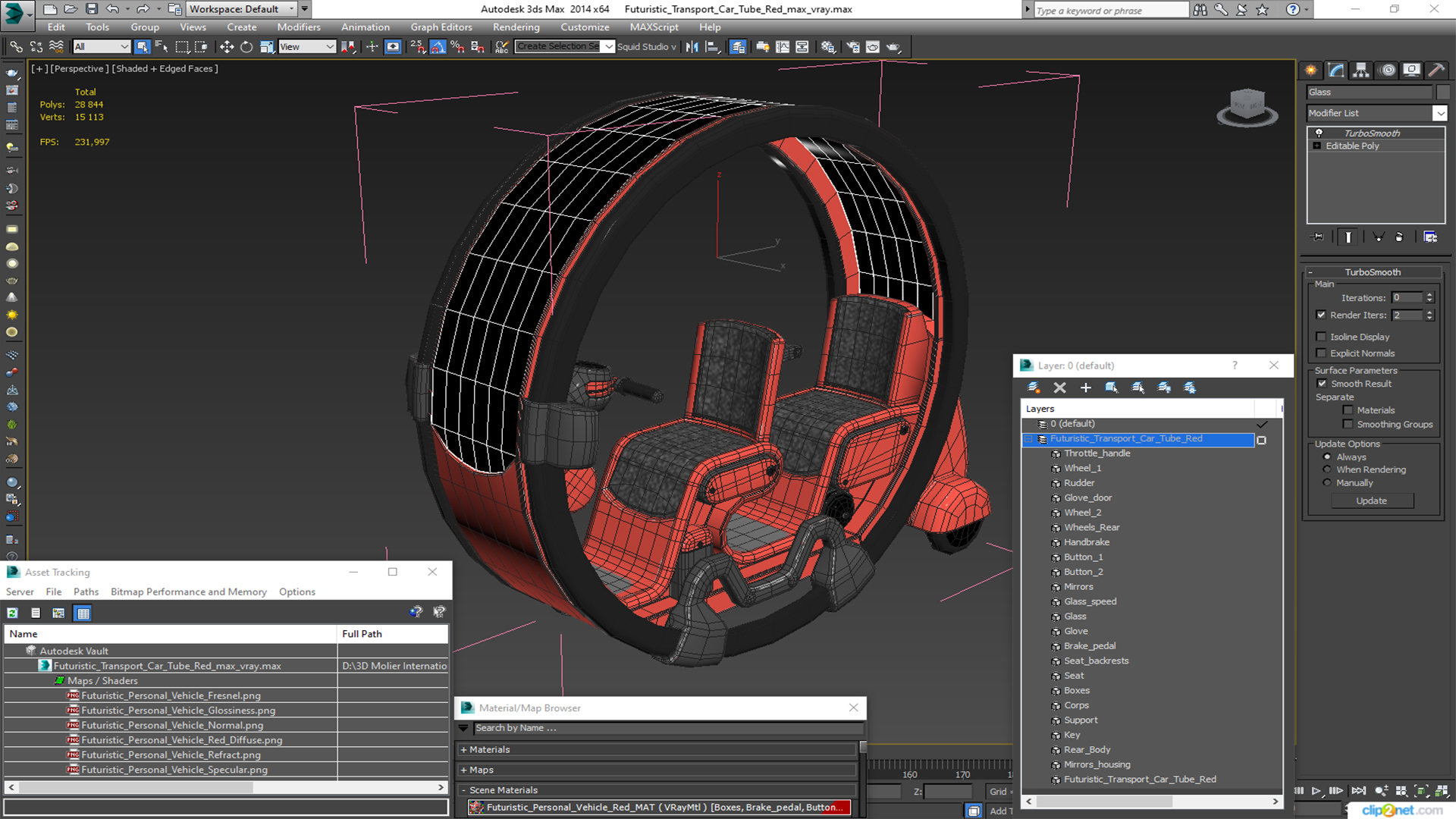The height and width of the screenshot is (819, 1456).
Task: Select the Rotate transform tool
Action: (x=246, y=47)
